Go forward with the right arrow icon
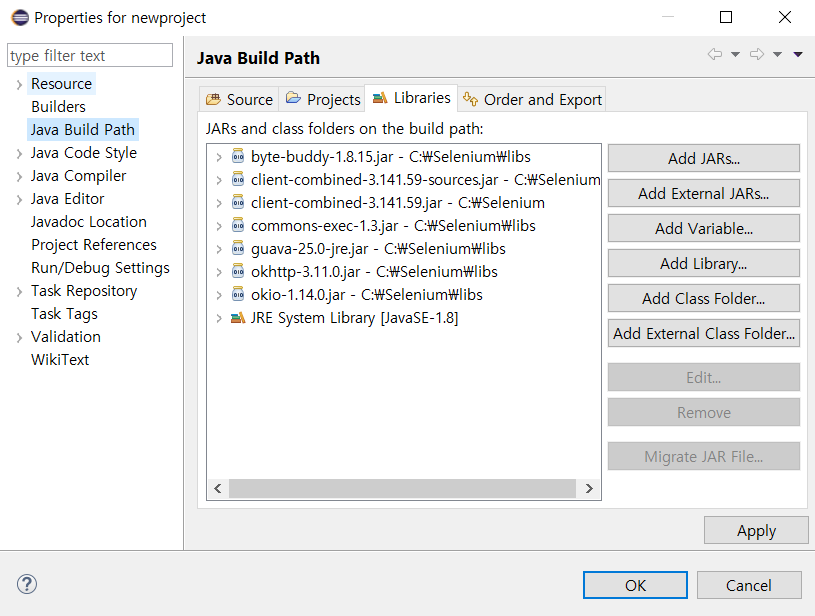815x616 pixels. [x=757, y=54]
